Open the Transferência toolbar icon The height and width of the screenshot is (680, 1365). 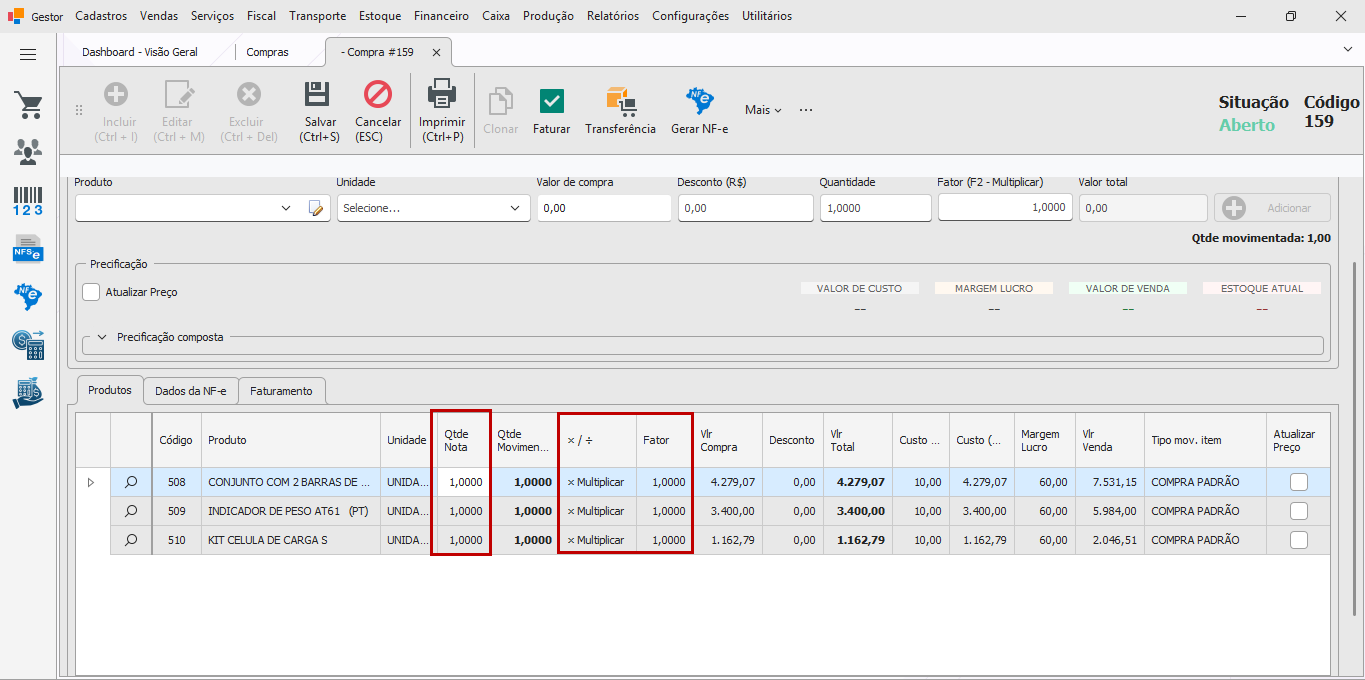[x=620, y=101]
